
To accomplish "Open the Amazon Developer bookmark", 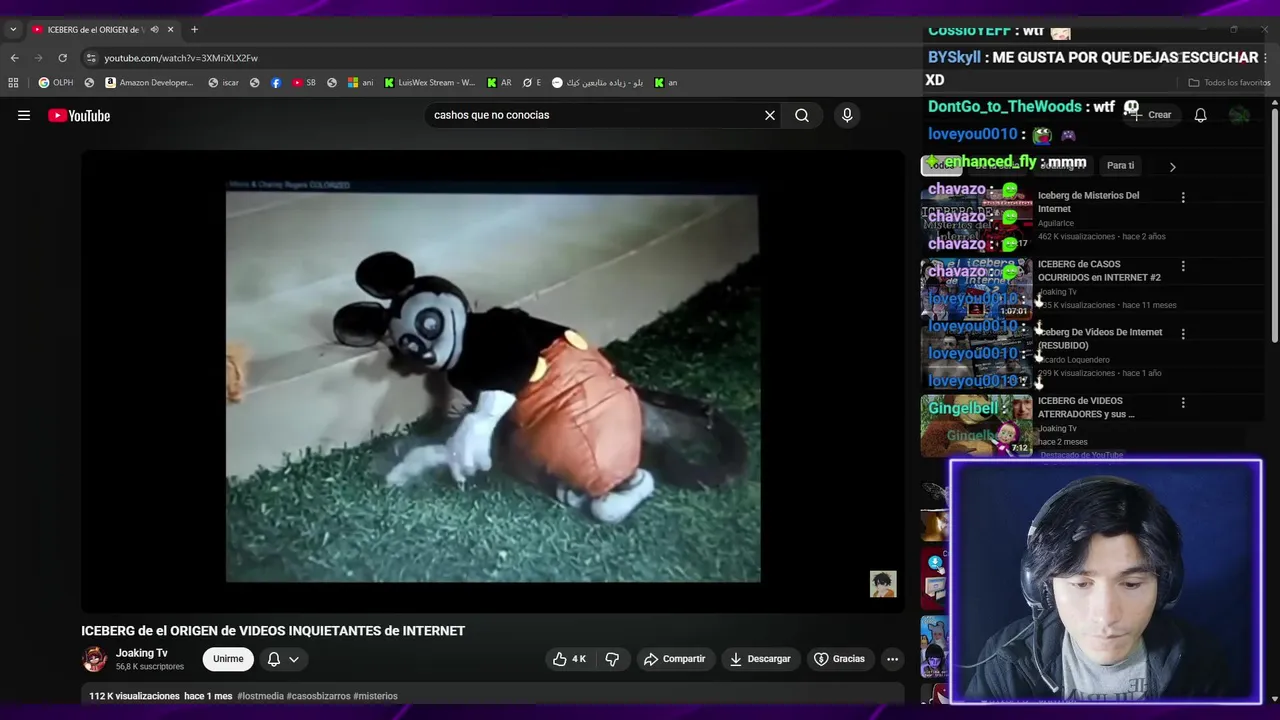I will click(150, 83).
